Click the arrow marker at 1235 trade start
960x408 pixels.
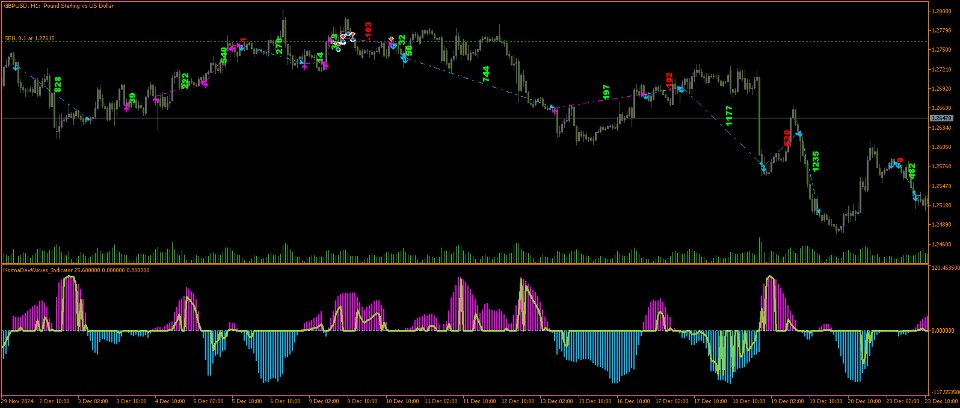(x=798, y=134)
